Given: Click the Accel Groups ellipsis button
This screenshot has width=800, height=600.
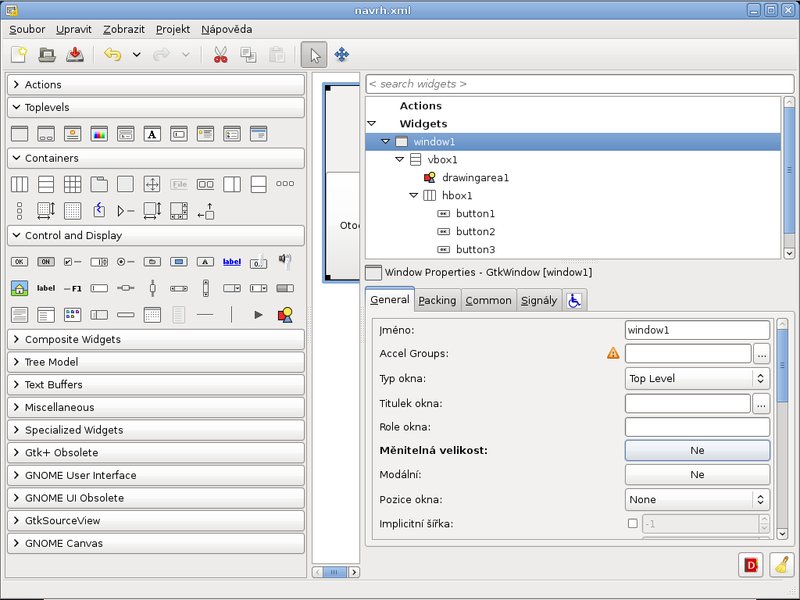Looking at the screenshot, I should click(762, 354).
